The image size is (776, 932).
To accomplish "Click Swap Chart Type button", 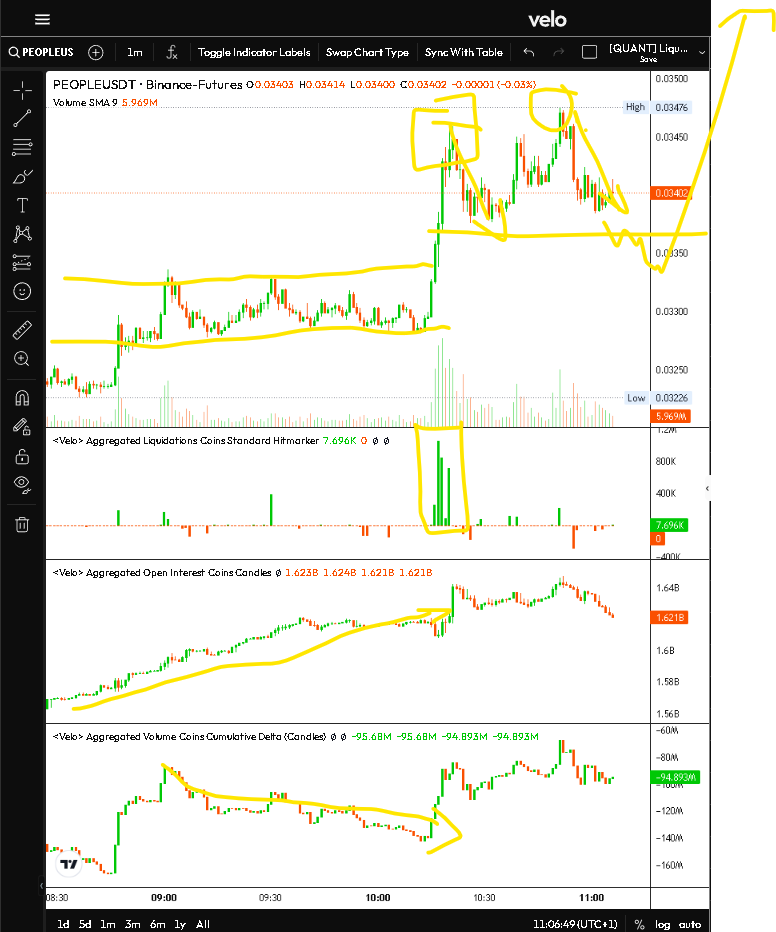I will pos(367,52).
